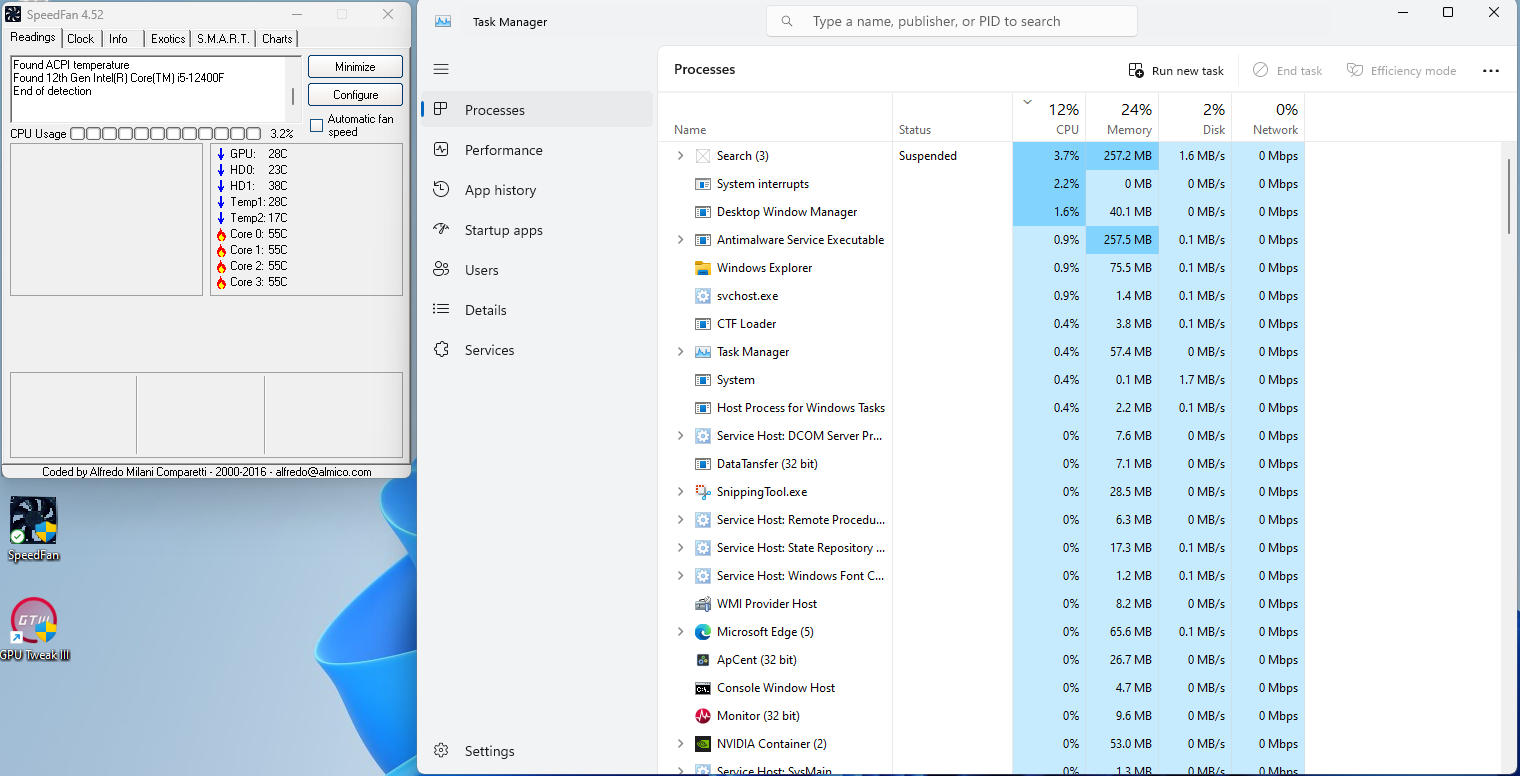The height and width of the screenshot is (776, 1520).
Task: Click the svchost.exe gear icon
Action: click(702, 296)
